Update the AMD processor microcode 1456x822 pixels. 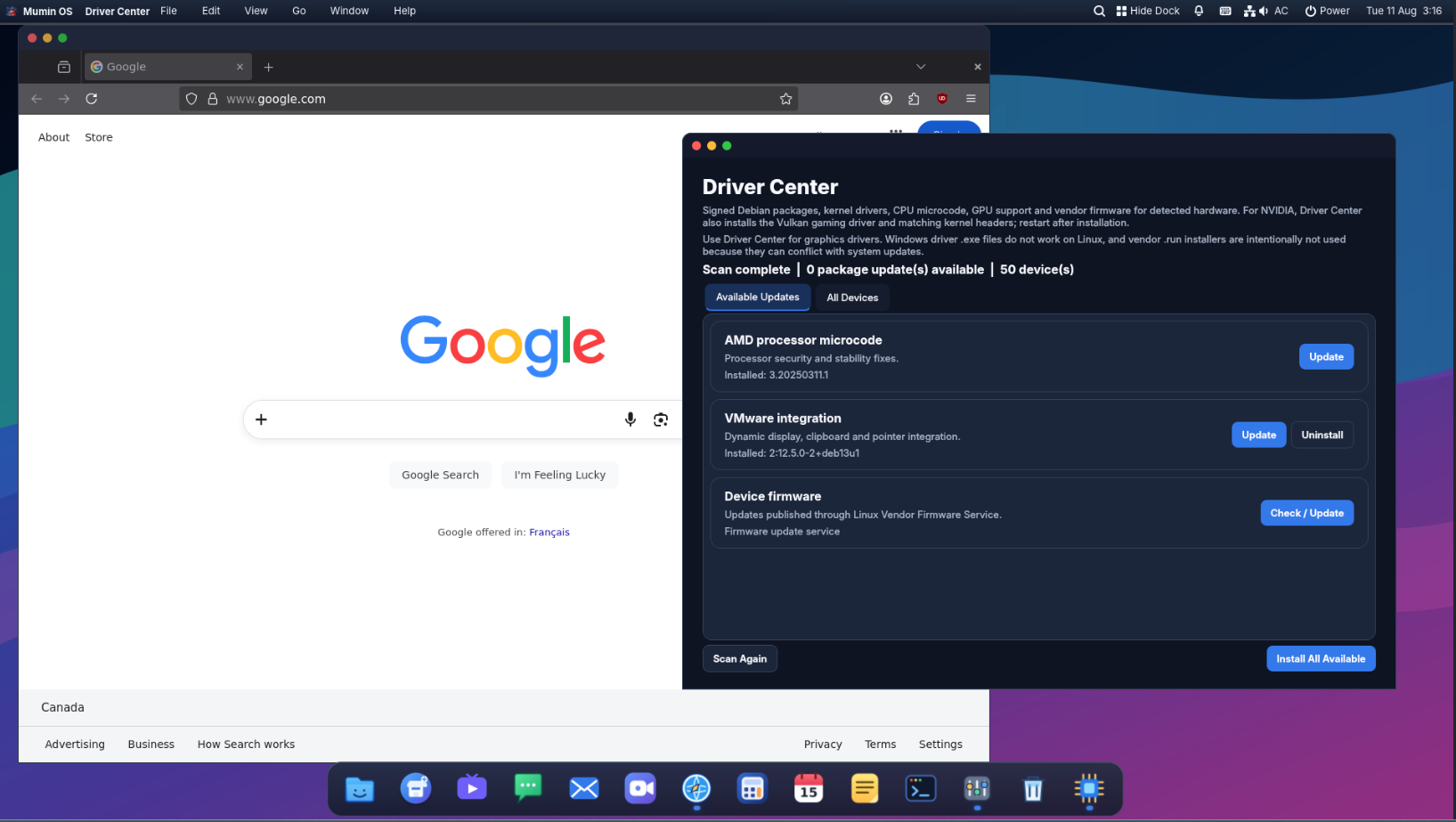coord(1326,357)
